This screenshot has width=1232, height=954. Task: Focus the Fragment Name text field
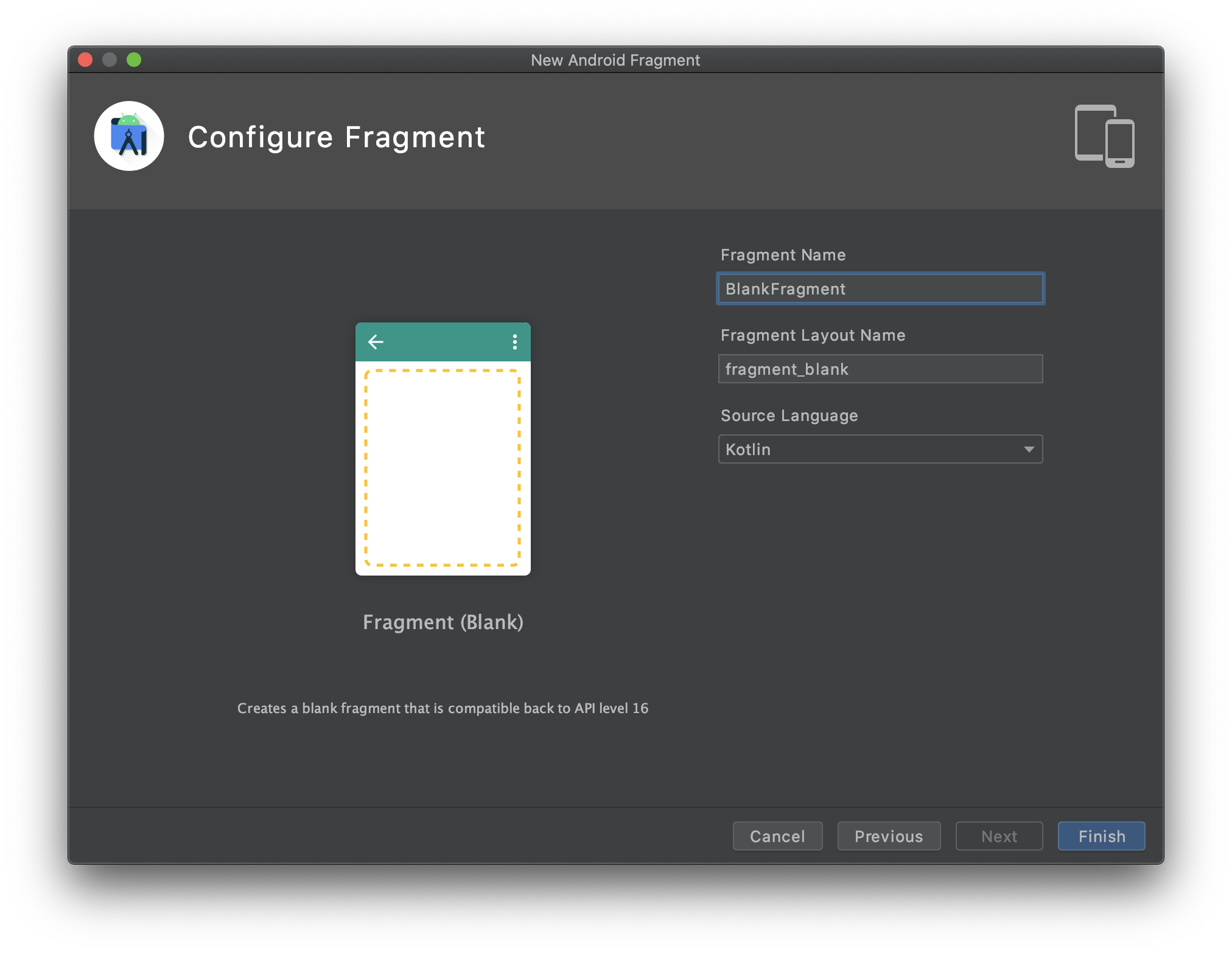[880, 289]
